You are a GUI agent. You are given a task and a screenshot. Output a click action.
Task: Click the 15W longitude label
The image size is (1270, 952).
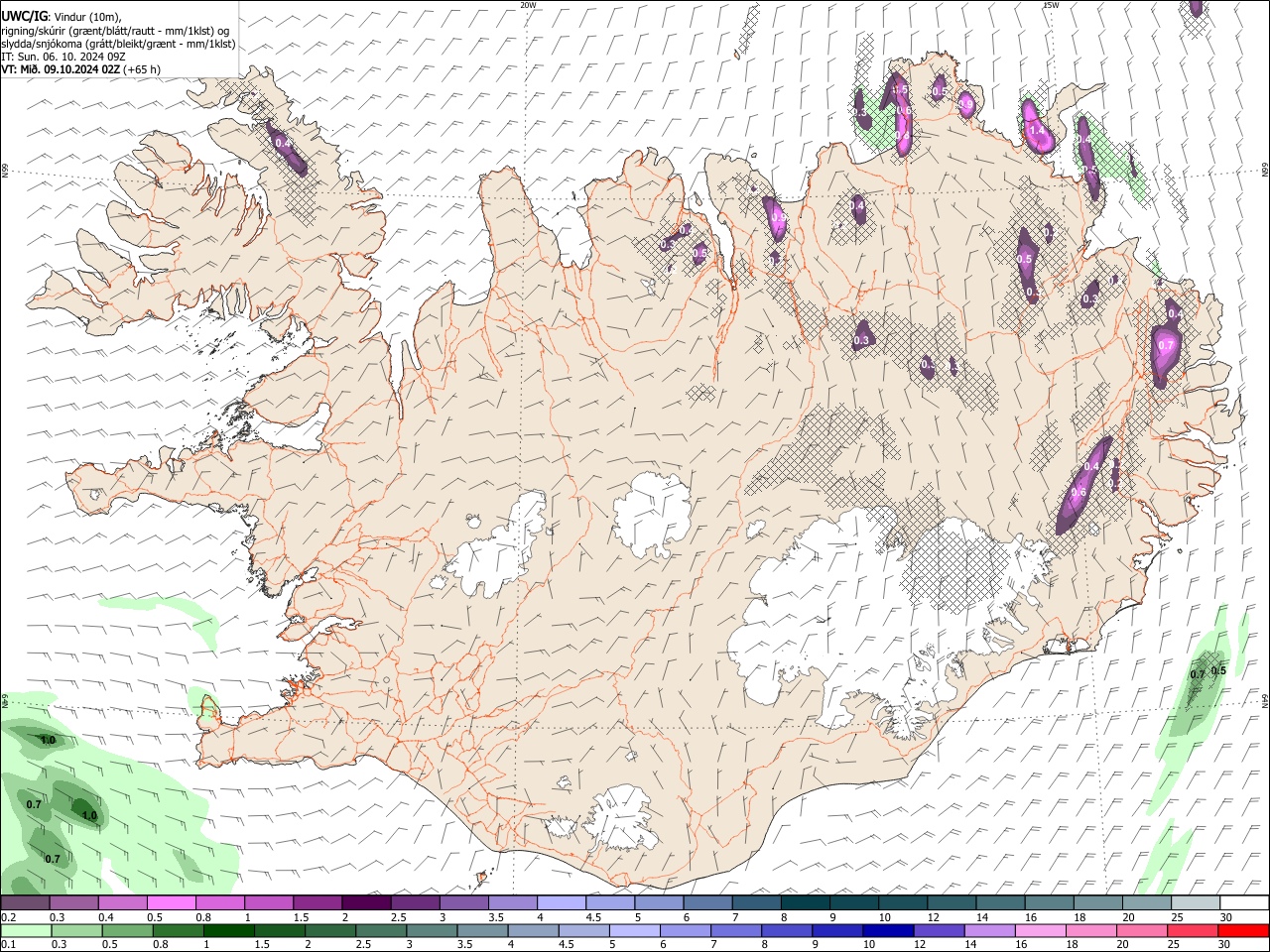[1051, 5]
